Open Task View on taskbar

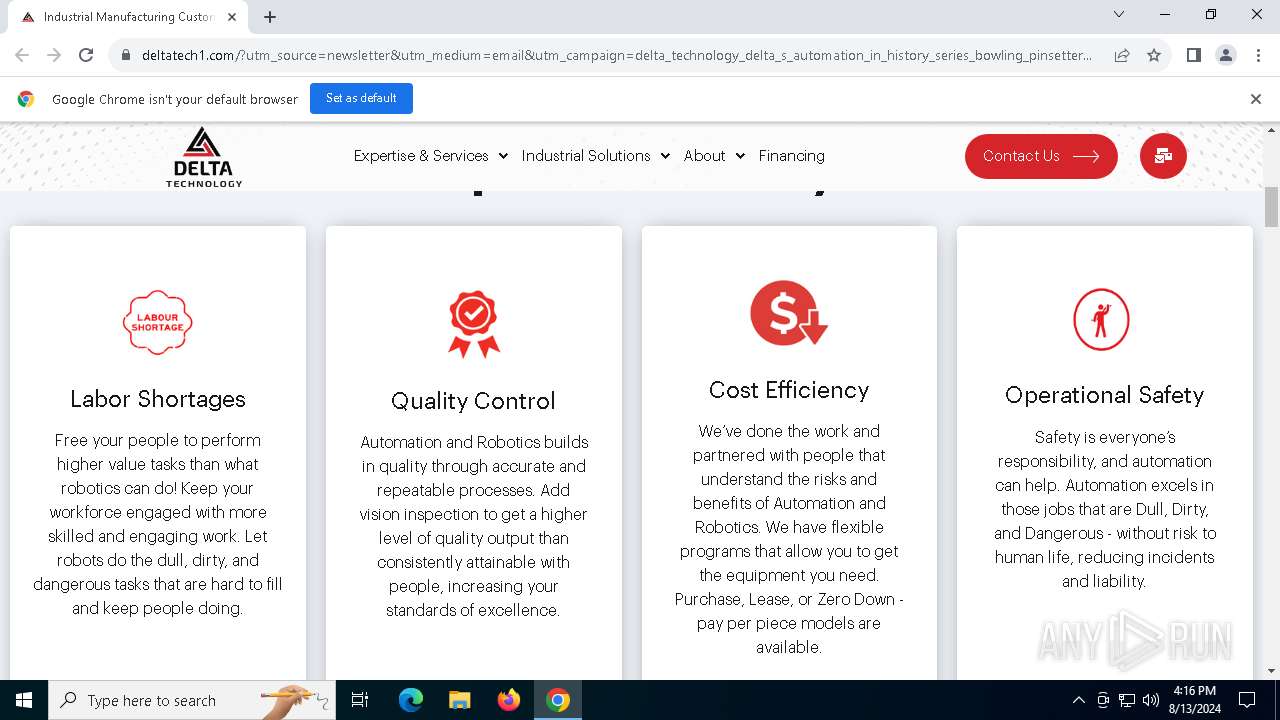360,700
